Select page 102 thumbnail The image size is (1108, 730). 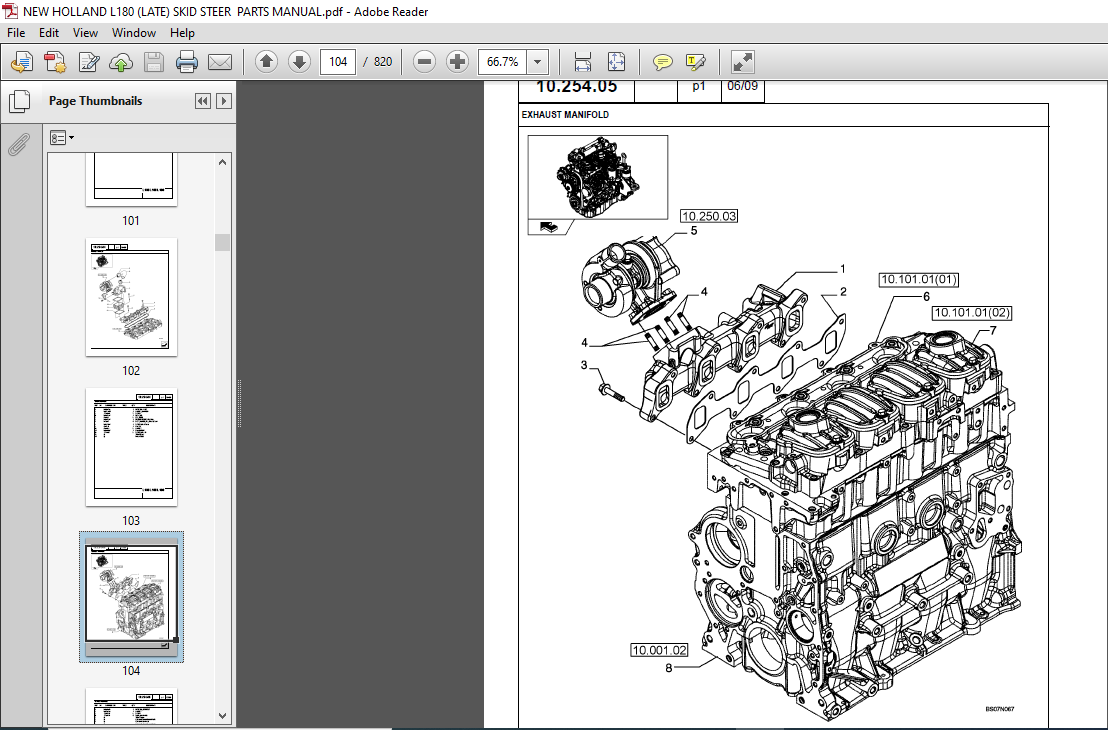[x=131, y=297]
